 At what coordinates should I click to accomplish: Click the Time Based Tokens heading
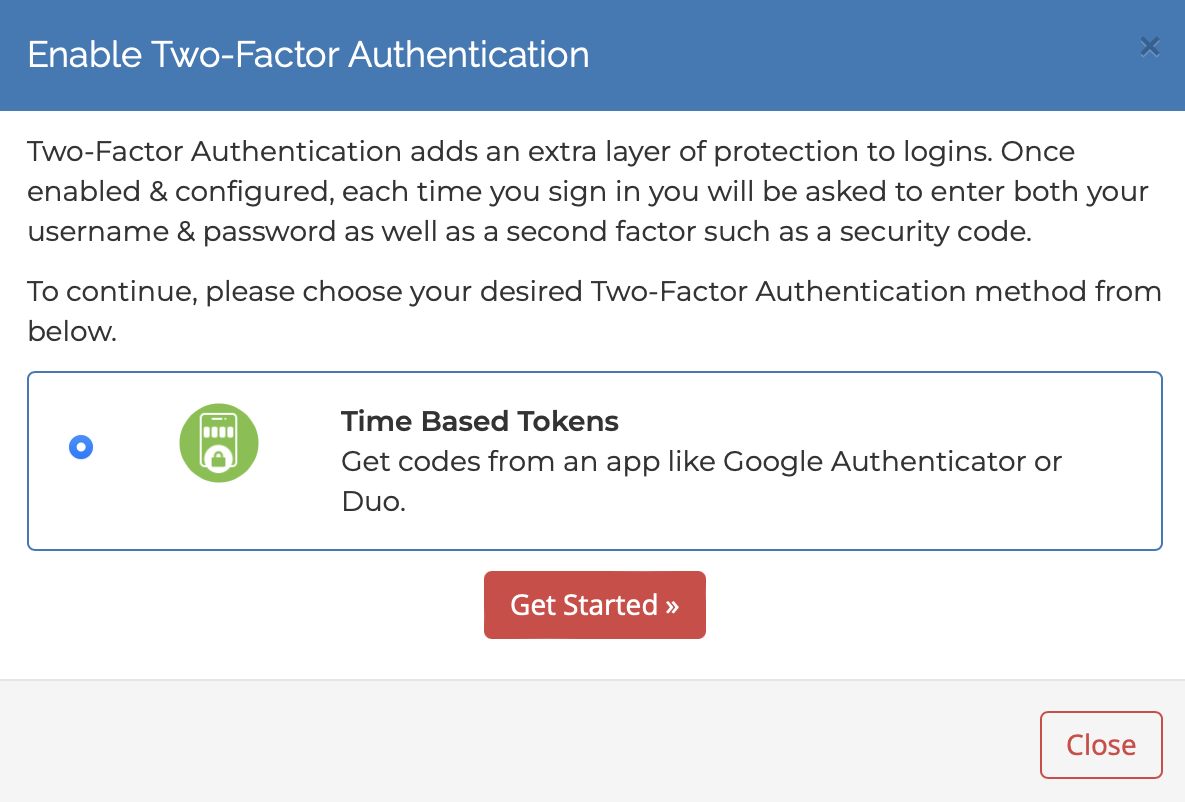[x=480, y=421]
